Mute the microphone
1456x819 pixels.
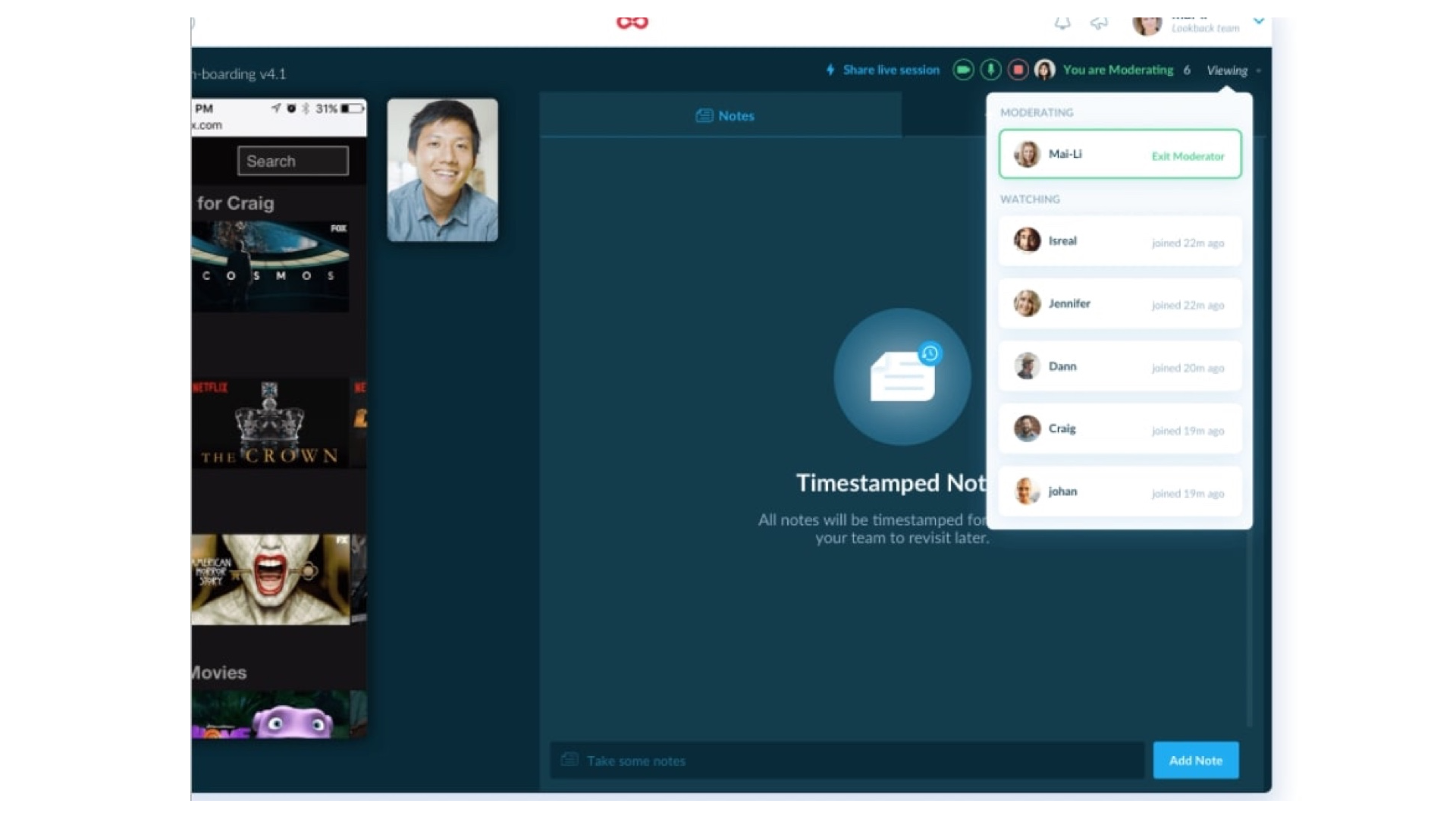[x=990, y=69]
